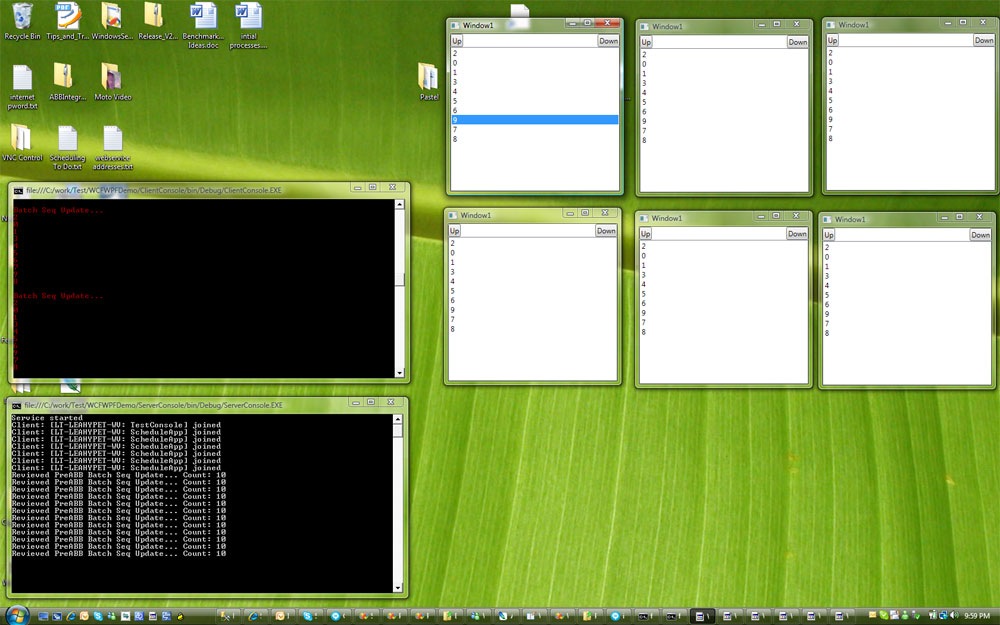Select the internet pword.txt file icon
Viewport: 1000px width, 625px height.
[22, 77]
